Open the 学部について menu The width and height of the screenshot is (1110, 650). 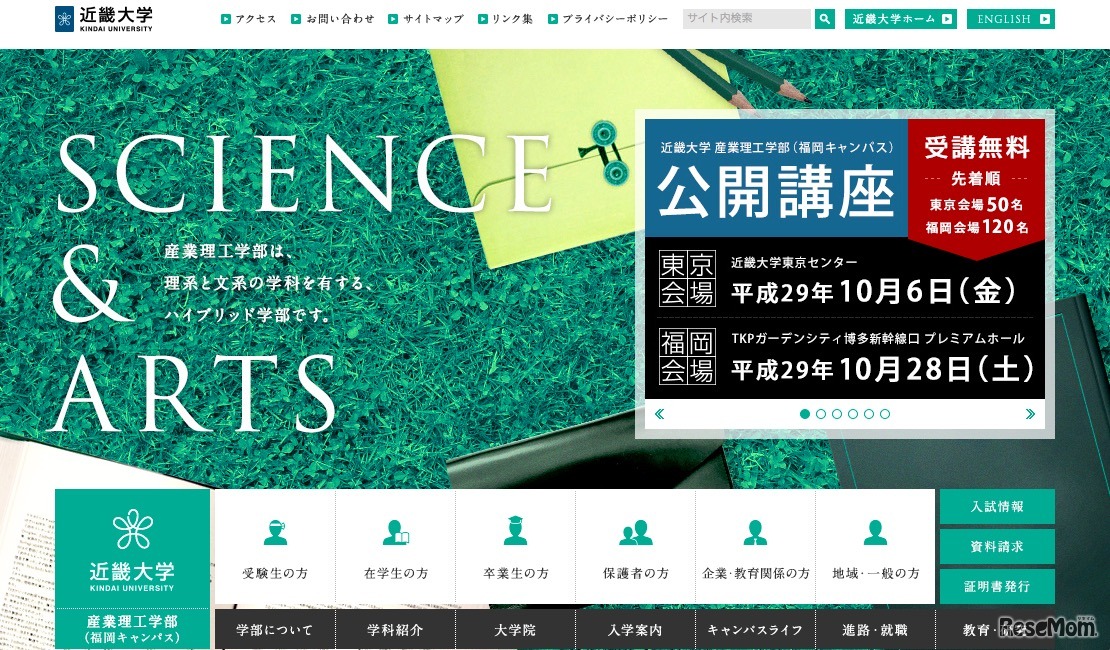(x=275, y=631)
